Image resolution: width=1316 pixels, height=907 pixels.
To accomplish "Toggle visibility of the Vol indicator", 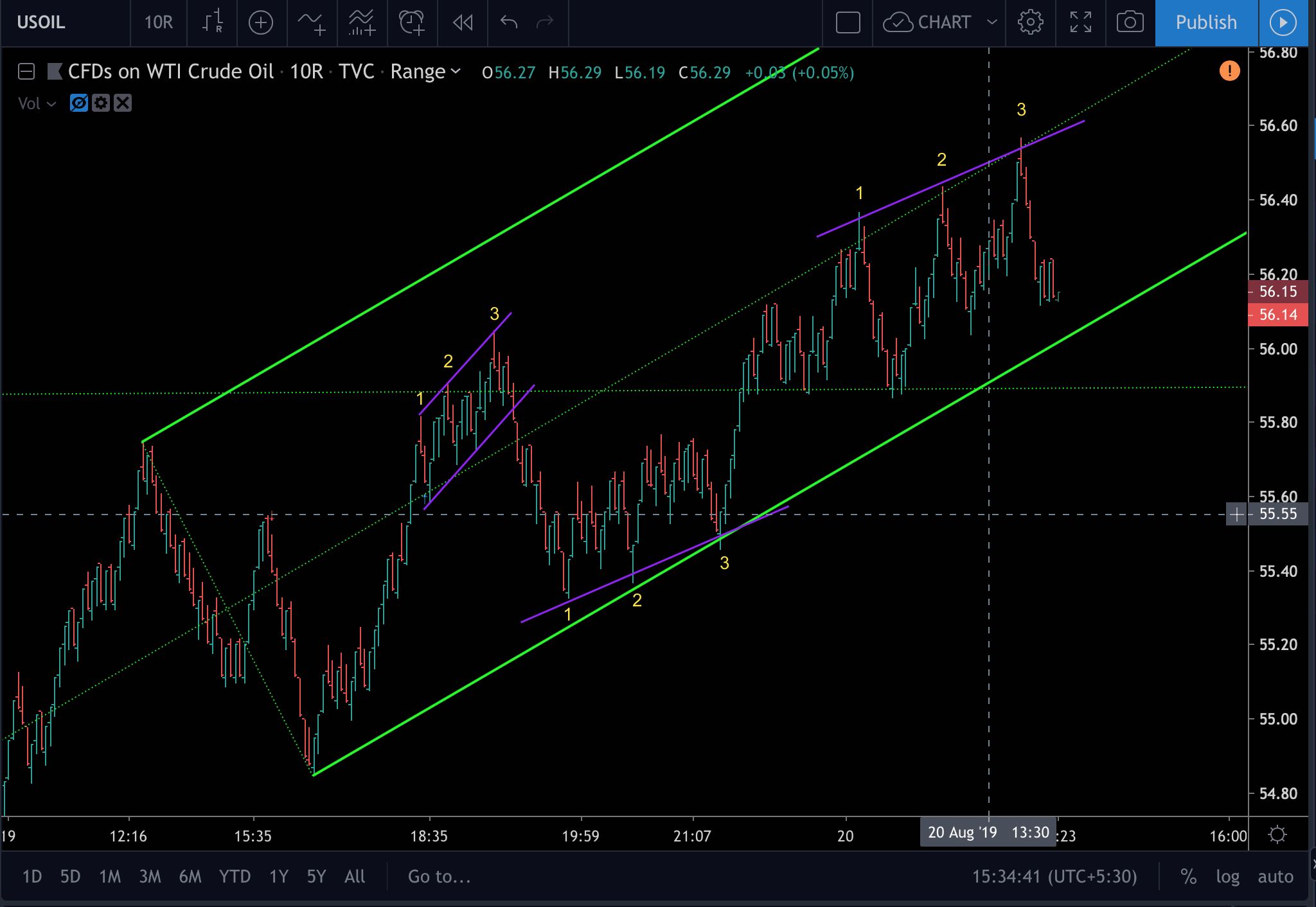I will click(x=79, y=103).
